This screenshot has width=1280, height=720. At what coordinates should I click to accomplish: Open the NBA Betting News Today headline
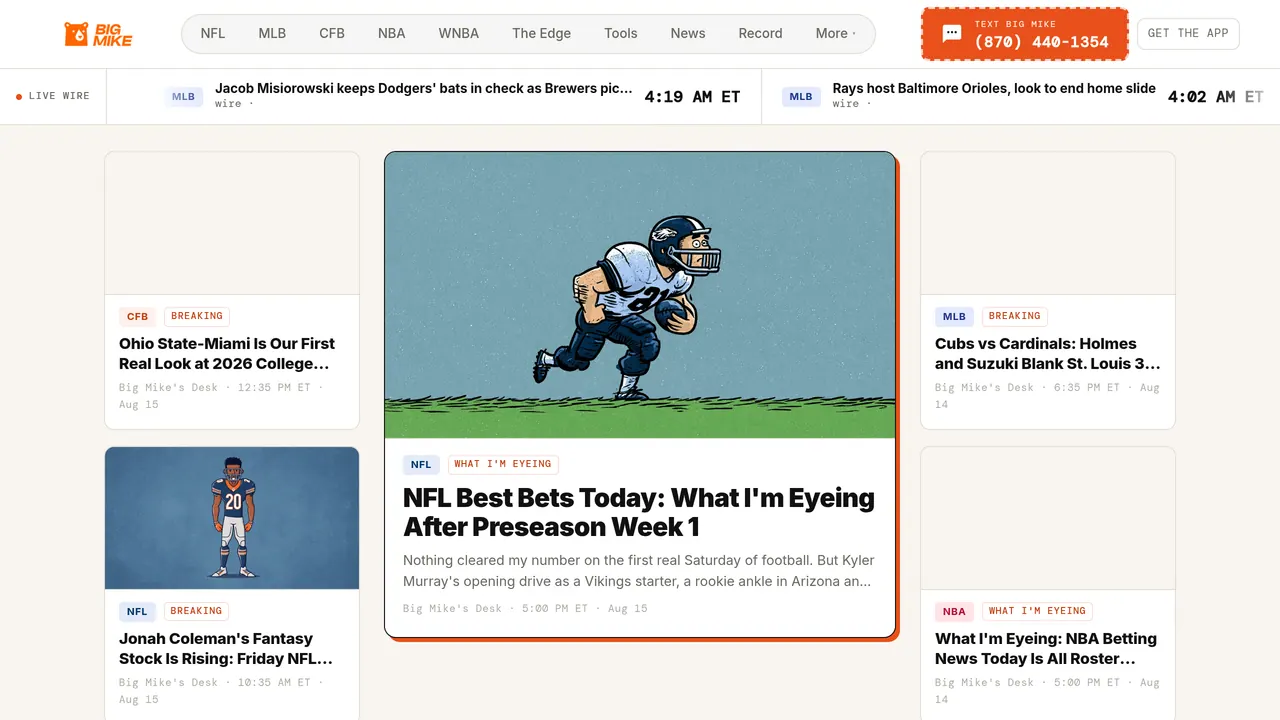click(x=1046, y=648)
